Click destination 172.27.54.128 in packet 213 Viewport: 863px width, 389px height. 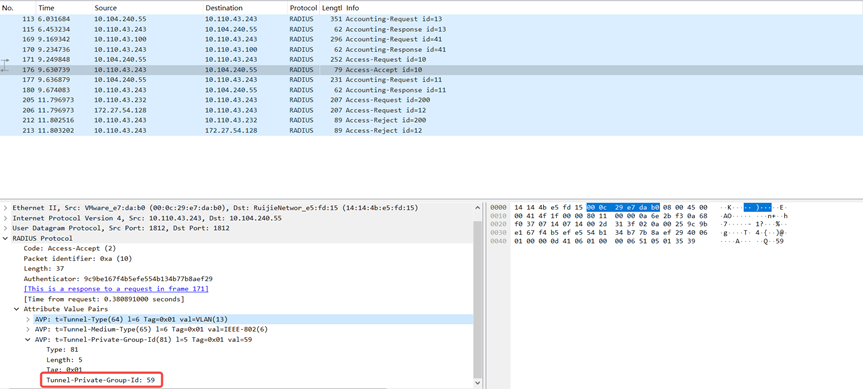pos(231,130)
